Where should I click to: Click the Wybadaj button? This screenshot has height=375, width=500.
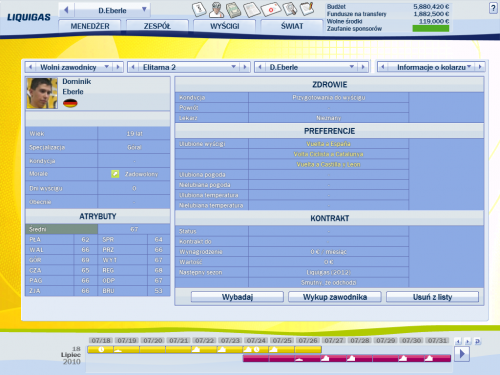pyautogui.click(x=237, y=297)
